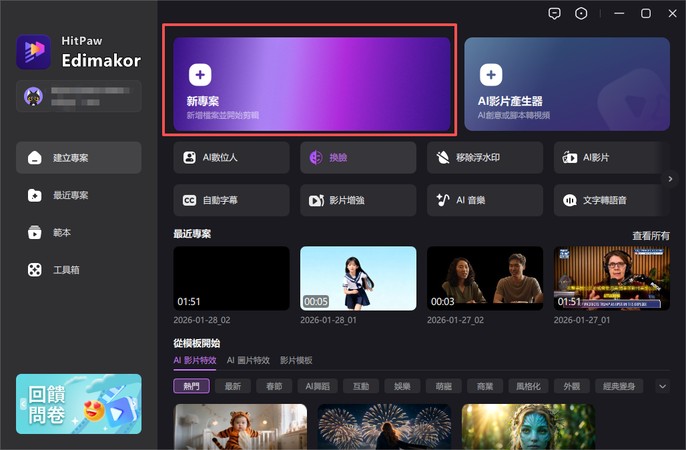The height and width of the screenshot is (450, 686).
Task: Switch to the AI 圖片特效 tab
Action: pos(248,360)
